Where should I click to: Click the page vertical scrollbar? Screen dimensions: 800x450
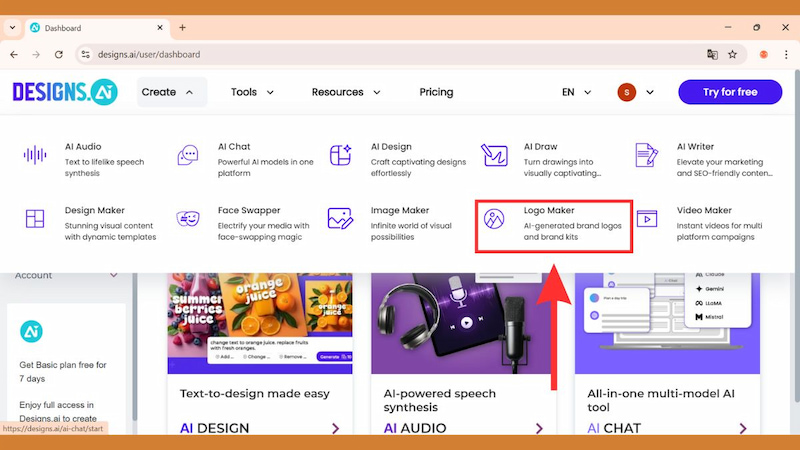coord(796,235)
